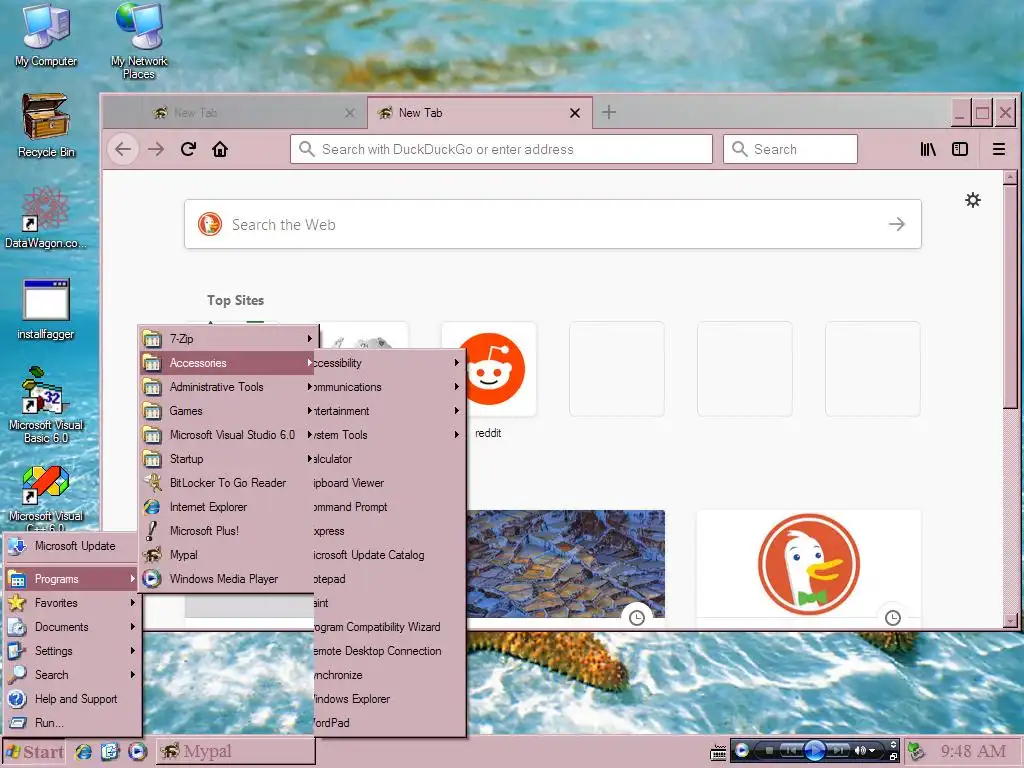This screenshot has width=1024, height=768.
Task: Open Remote Desktop Connection
Action: point(388,651)
